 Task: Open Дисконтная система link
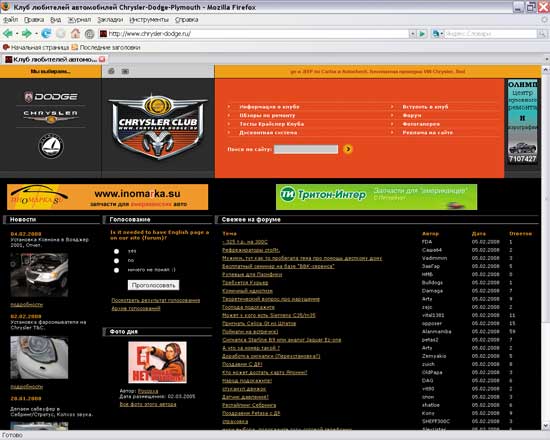[x=268, y=133]
